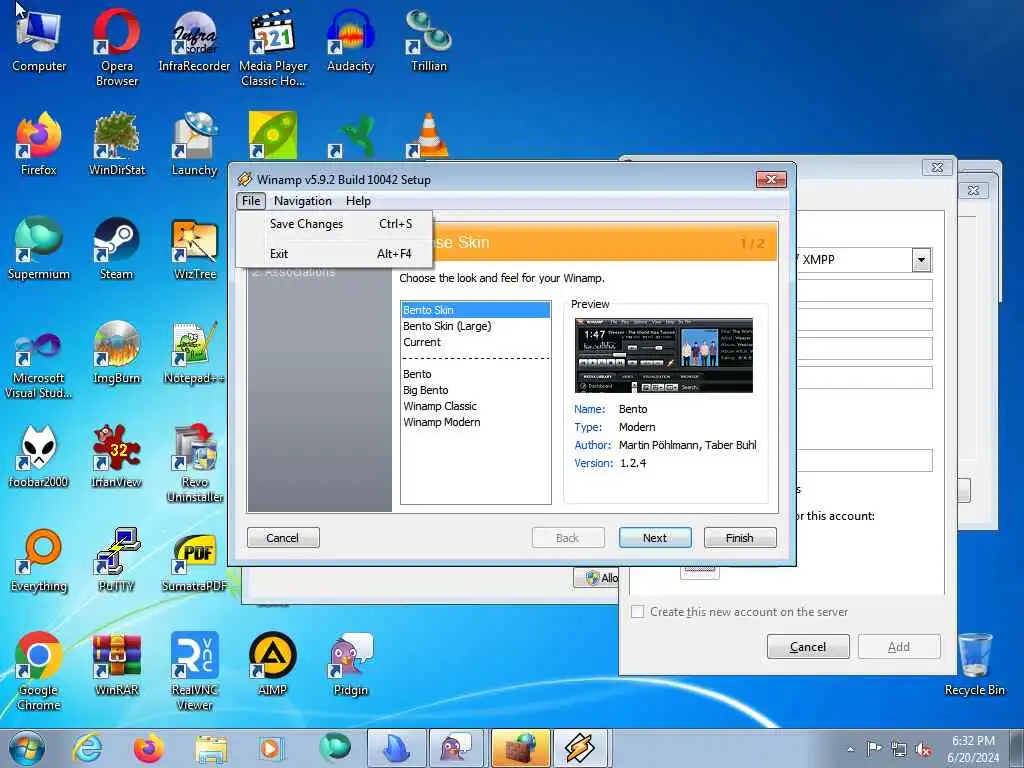Select the WinDirStat desktop icon
1024x768 pixels.
117,144
